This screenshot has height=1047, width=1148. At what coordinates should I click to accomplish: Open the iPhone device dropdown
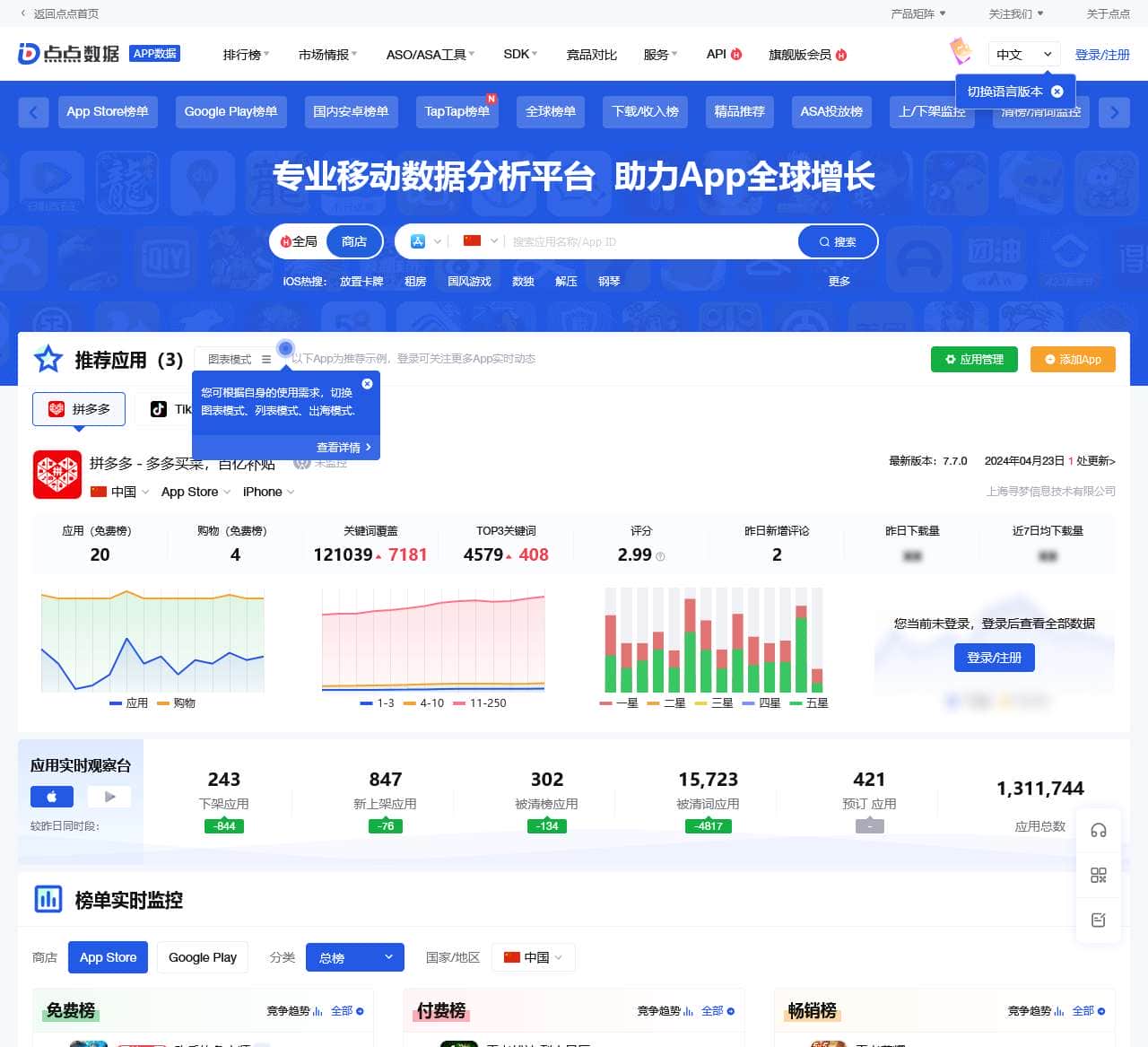coord(268,492)
